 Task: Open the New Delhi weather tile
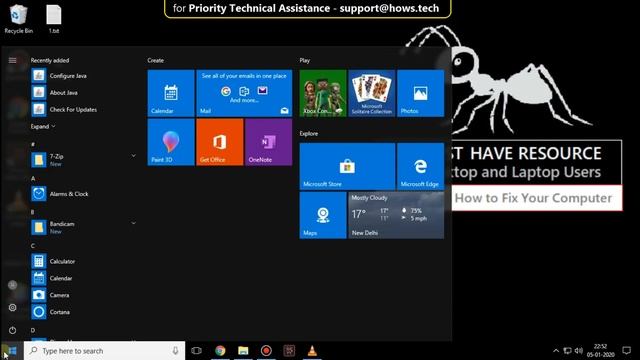(x=396, y=216)
